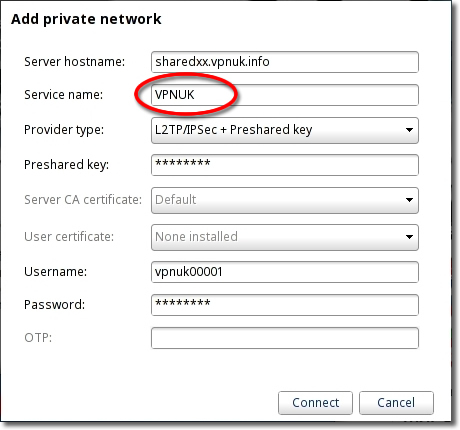The width and height of the screenshot is (460, 430).
Task: Click the Provider type dropdown arrow
Action: [409, 130]
